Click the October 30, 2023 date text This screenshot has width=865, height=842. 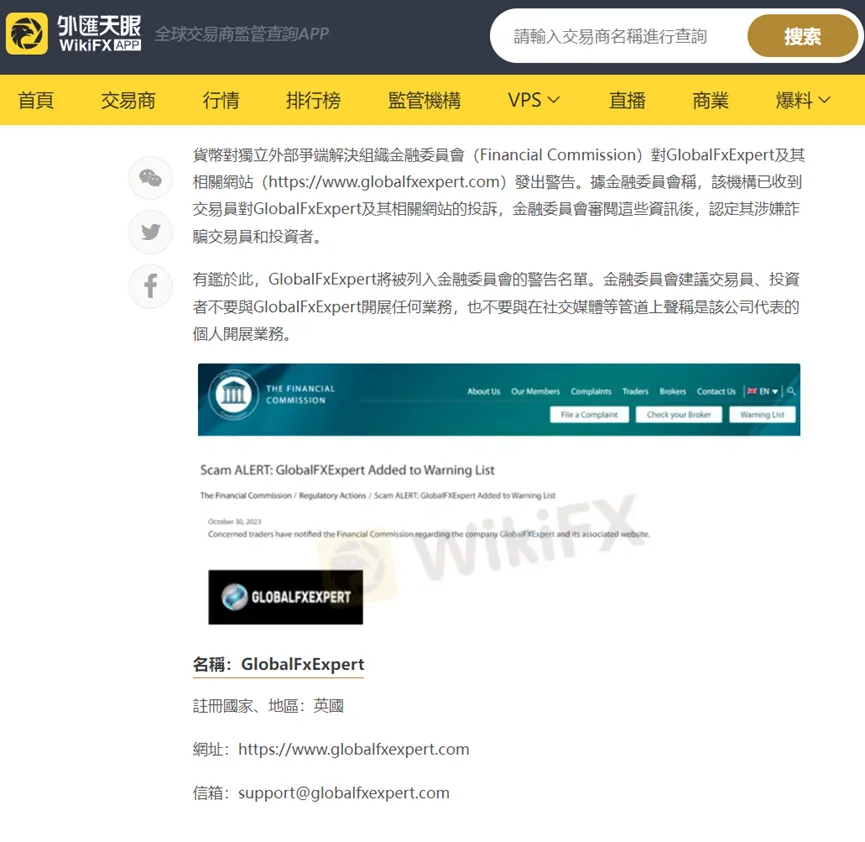234,521
